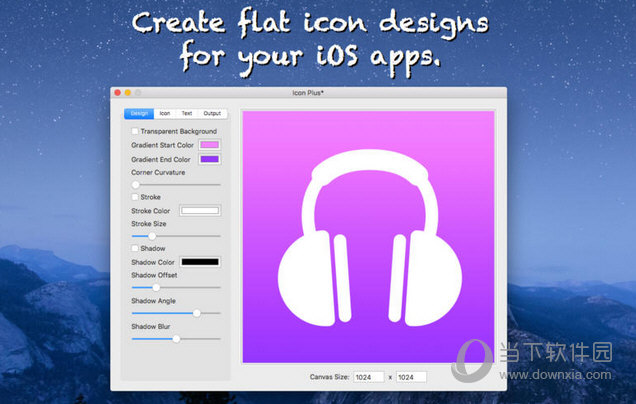Open the Icon tab
This screenshot has height=404, width=636.
pyautogui.click(x=165, y=114)
